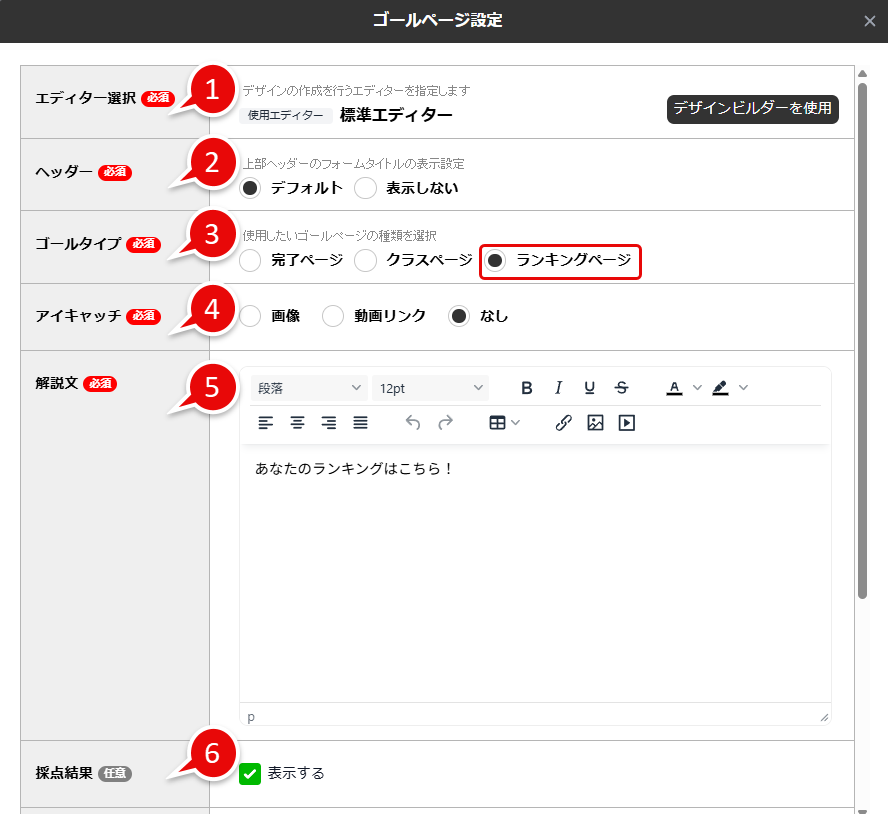888x814 pixels.
Task: Insert an image into the description text
Action: coord(596,422)
